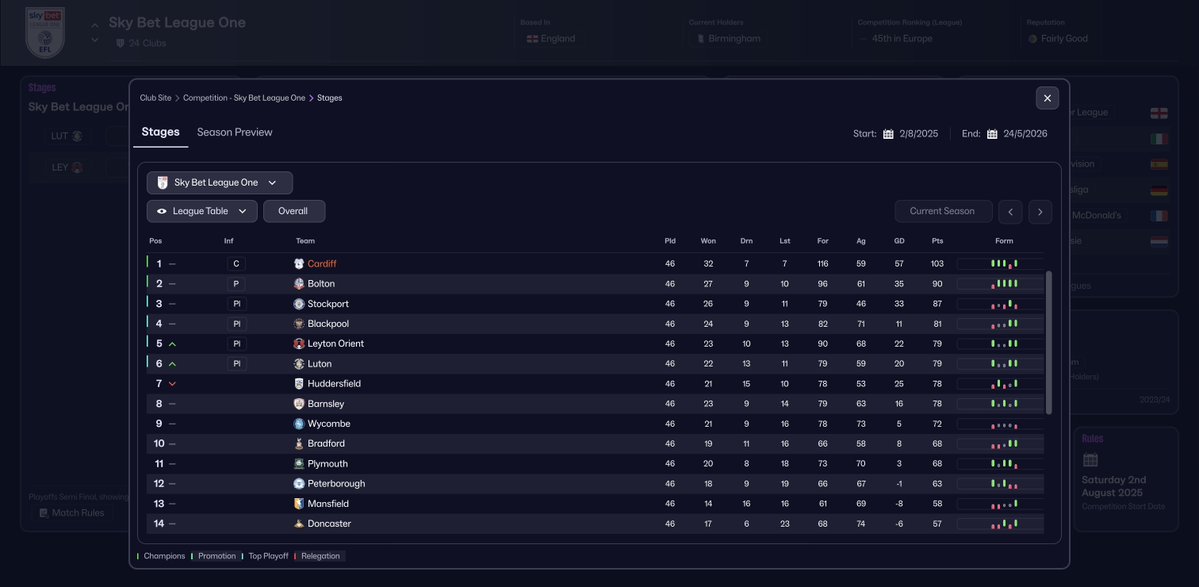Image resolution: width=1199 pixels, height=587 pixels.
Task: Click the Luton crest in background Stages panel
Action: pos(77,136)
